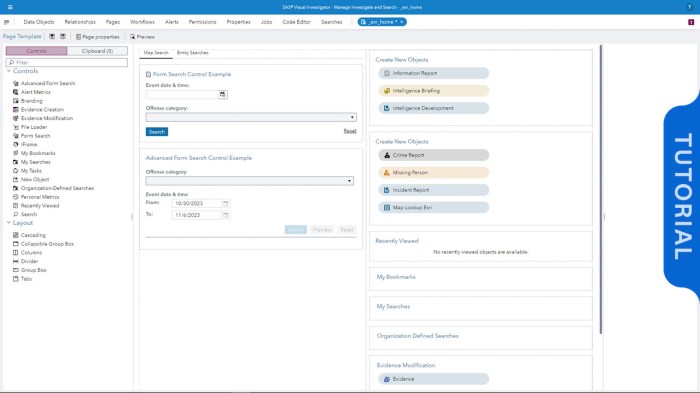Click the vertical scrollbar of the page canvas
The image size is (700, 393).
click(601, 189)
